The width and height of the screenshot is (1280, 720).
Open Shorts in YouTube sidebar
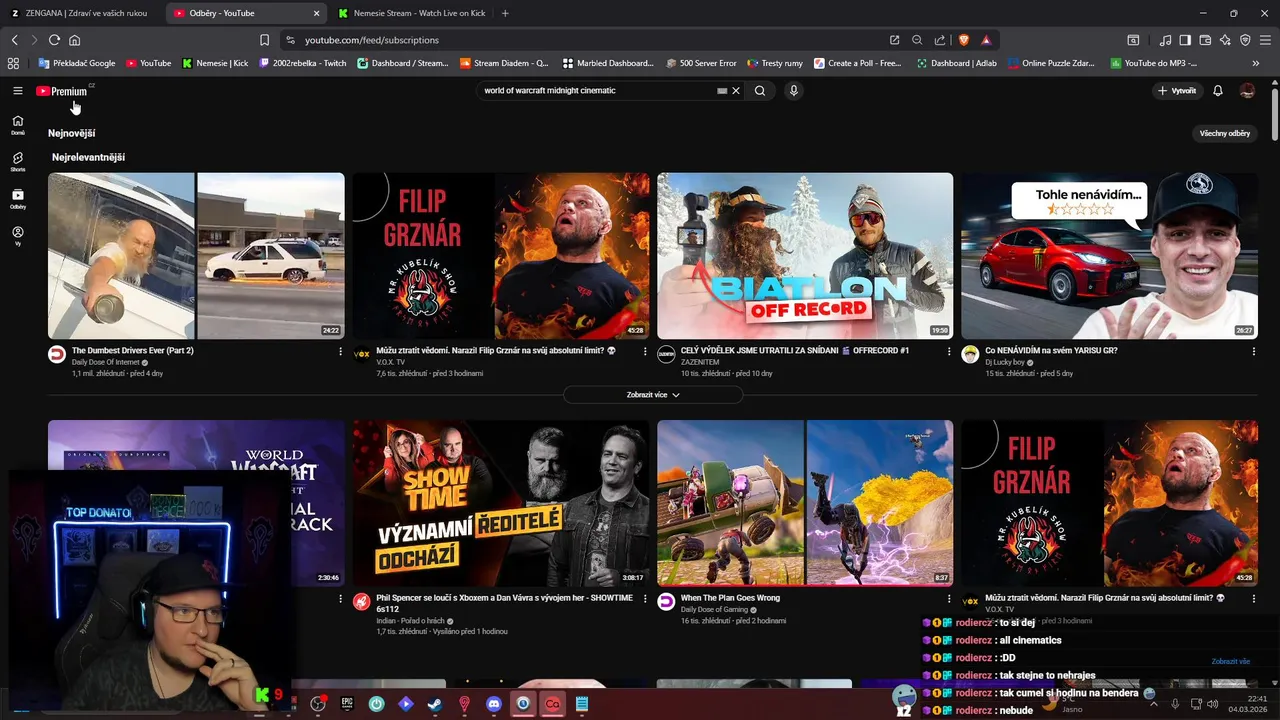coord(17,162)
